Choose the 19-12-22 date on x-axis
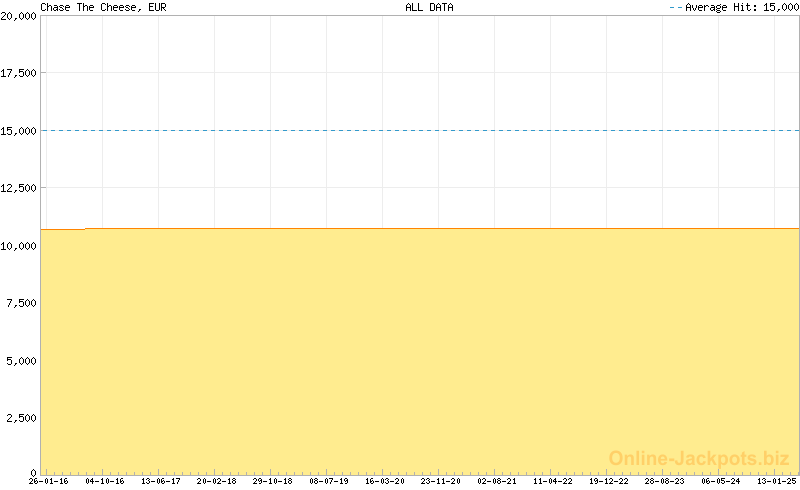The image size is (800, 490). click(x=609, y=481)
